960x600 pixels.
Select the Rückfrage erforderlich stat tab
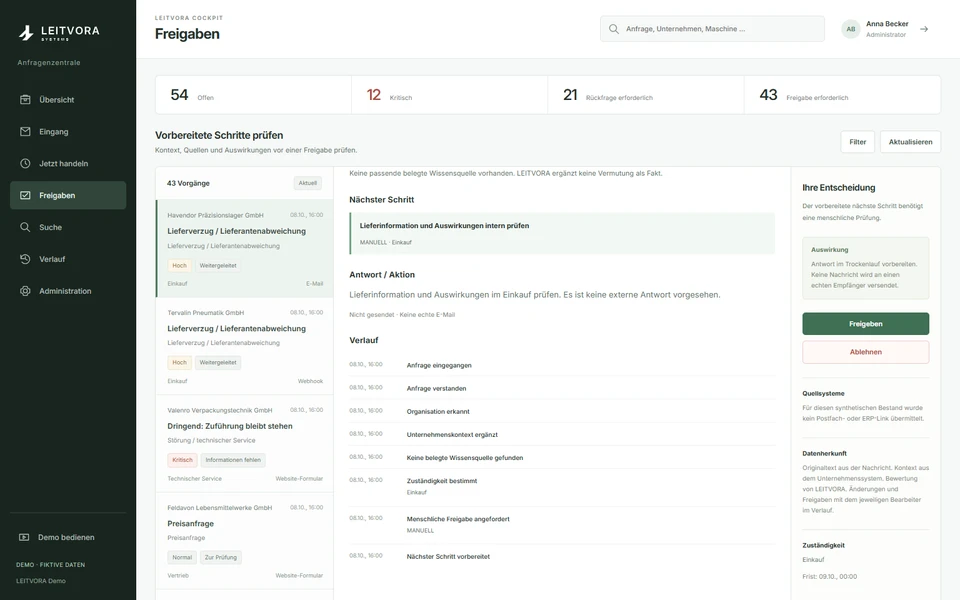point(646,95)
